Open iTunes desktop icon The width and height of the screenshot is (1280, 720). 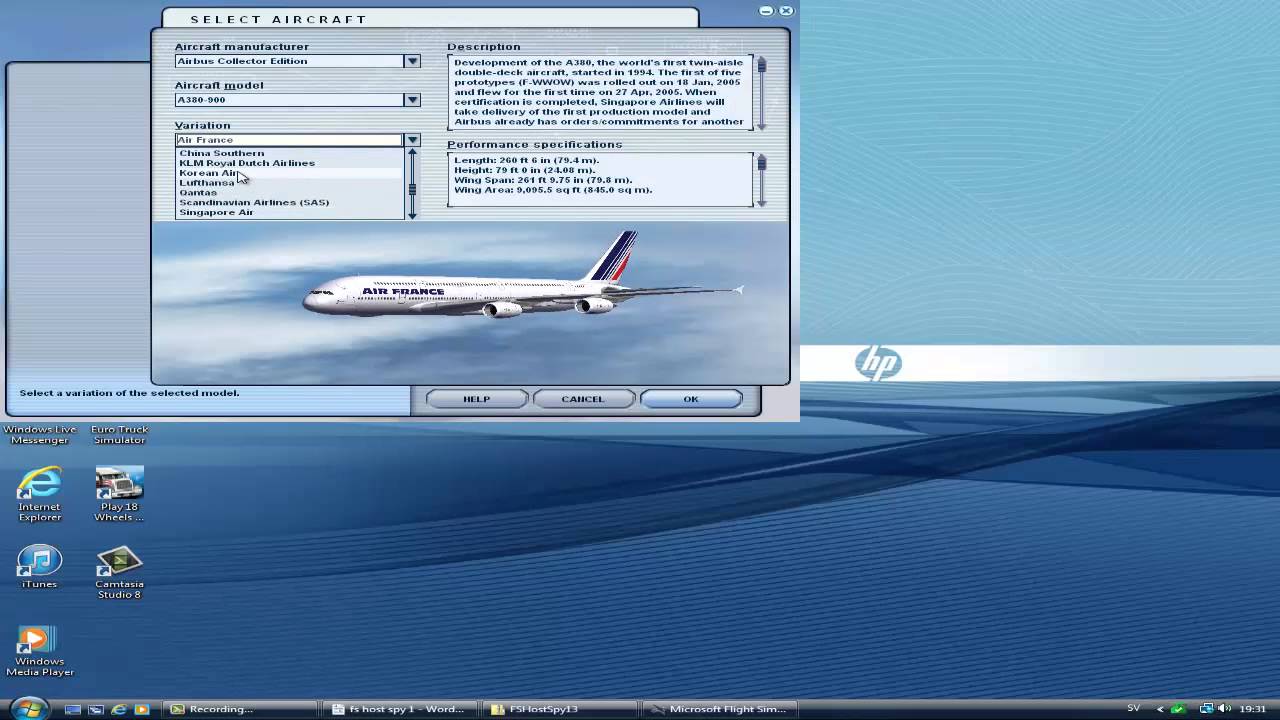tap(39, 567)
